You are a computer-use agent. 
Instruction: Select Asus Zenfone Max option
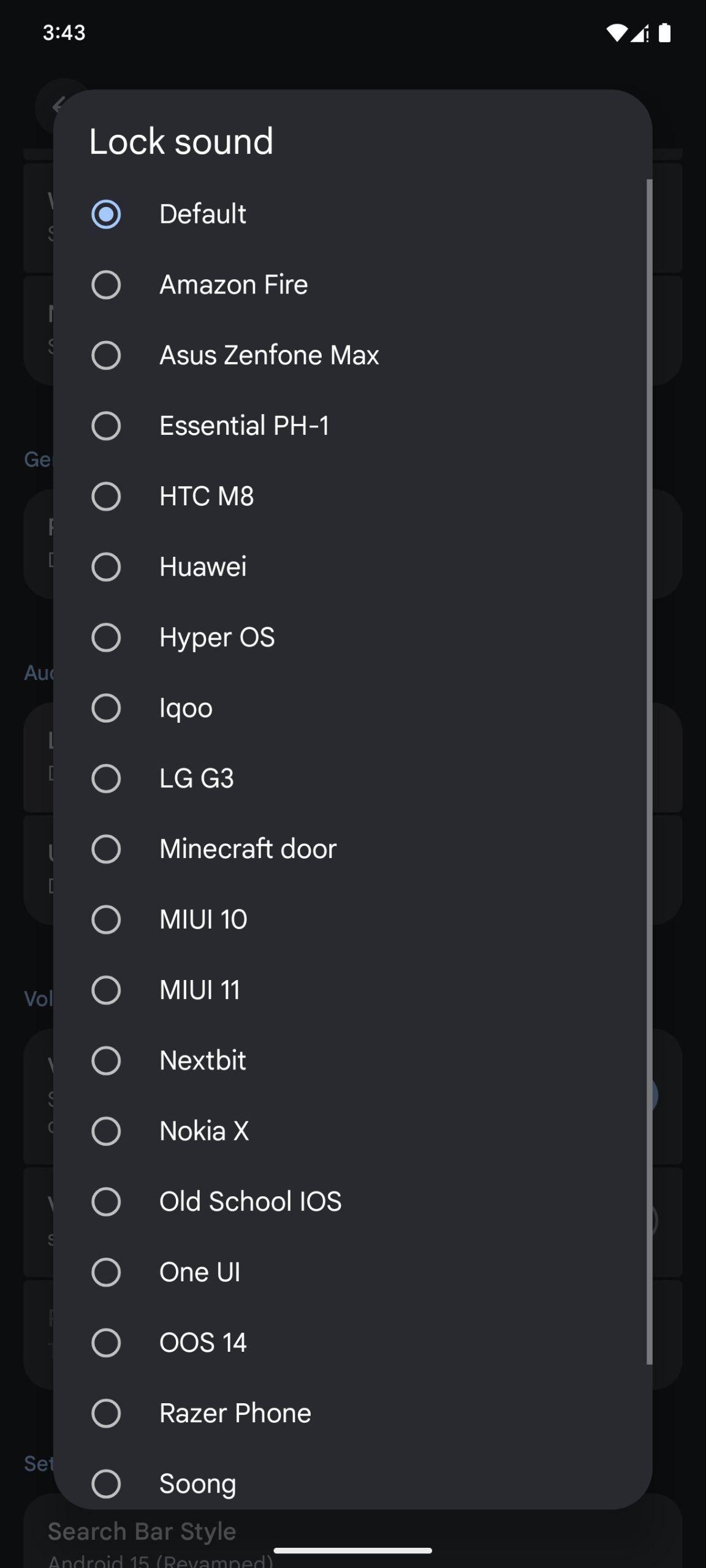tap(352, 355)
